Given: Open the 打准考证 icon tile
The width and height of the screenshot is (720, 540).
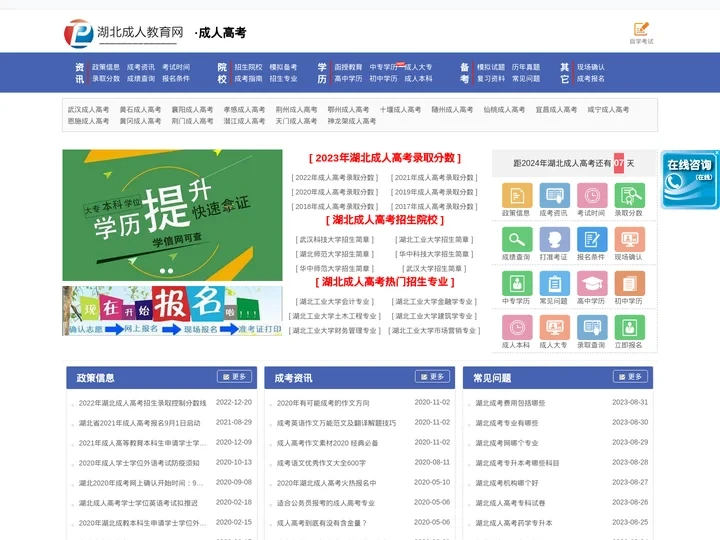Looking at the screenshot, I should coord(553,240).
